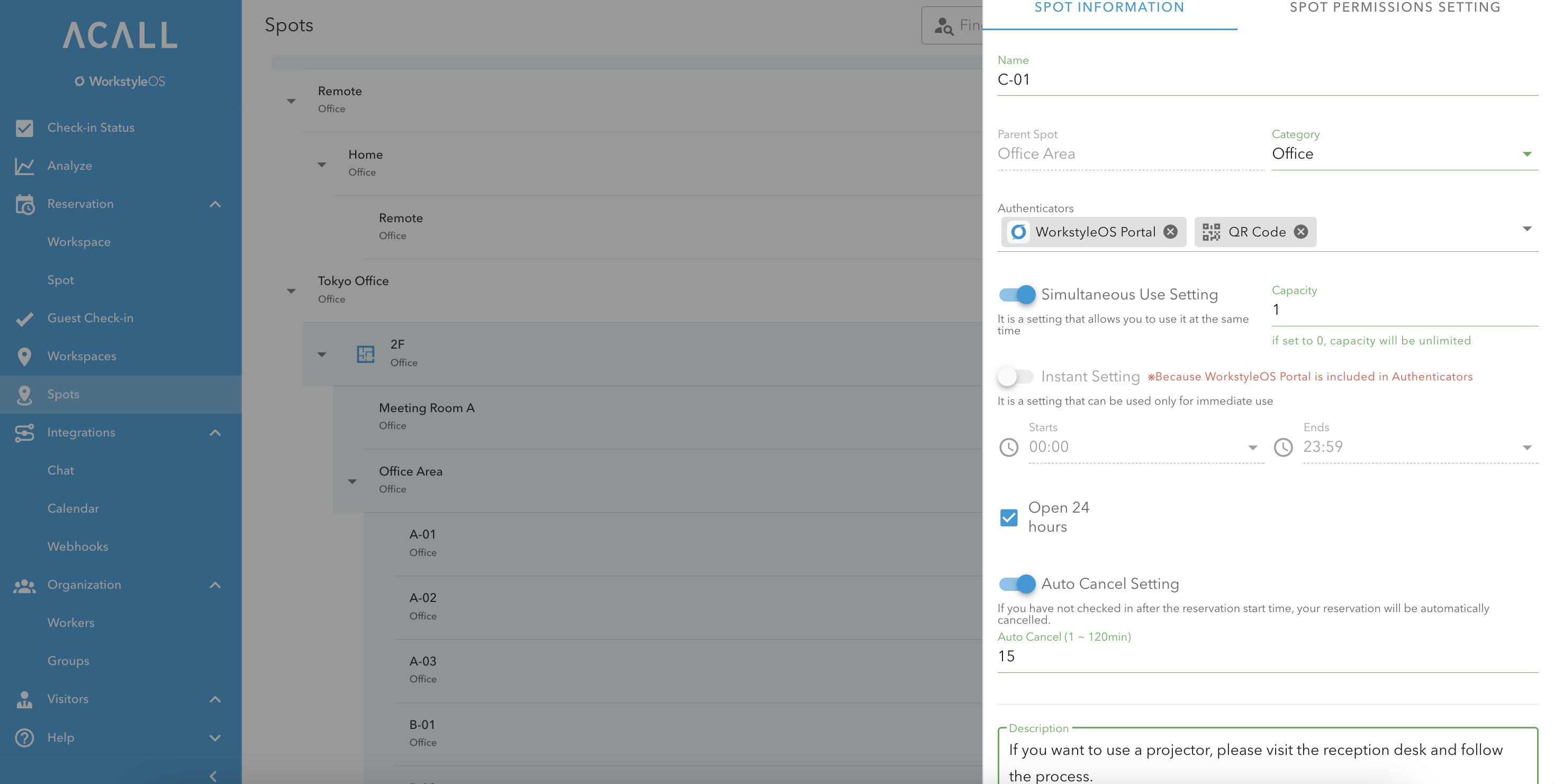Select the A-03 spot row
The image size is (1554, 784).
673,670
